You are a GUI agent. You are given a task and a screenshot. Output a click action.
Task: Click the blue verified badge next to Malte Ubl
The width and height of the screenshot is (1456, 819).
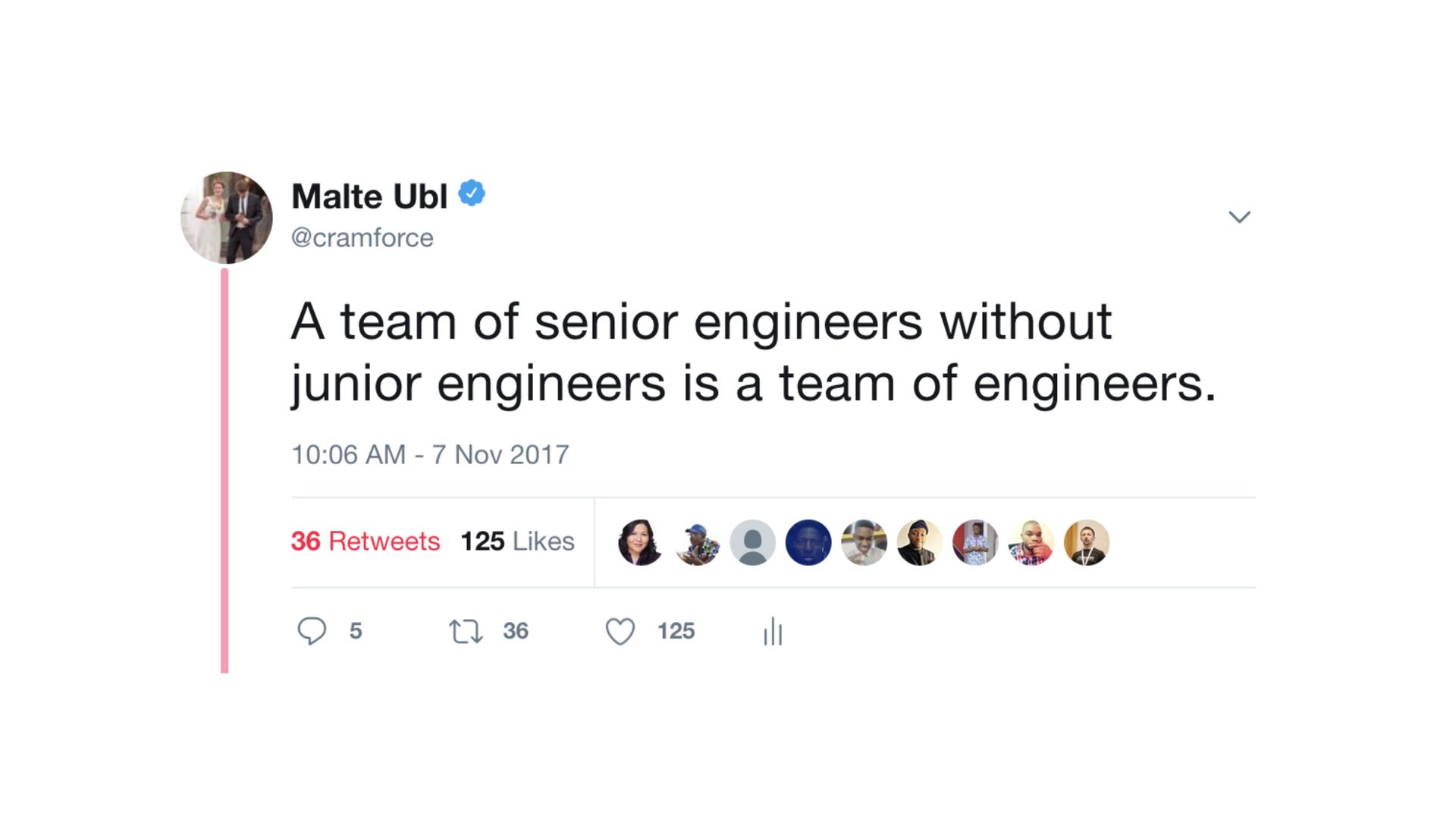(470, 193)
